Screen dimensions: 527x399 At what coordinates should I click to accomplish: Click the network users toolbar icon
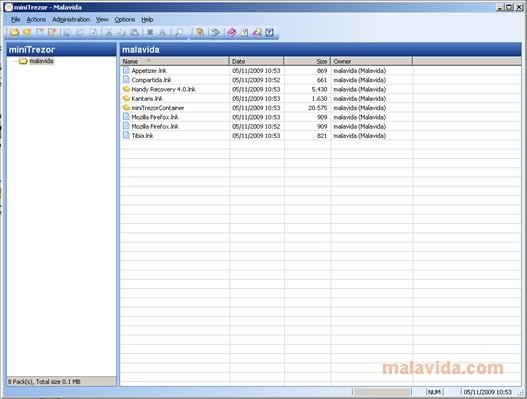215,32
